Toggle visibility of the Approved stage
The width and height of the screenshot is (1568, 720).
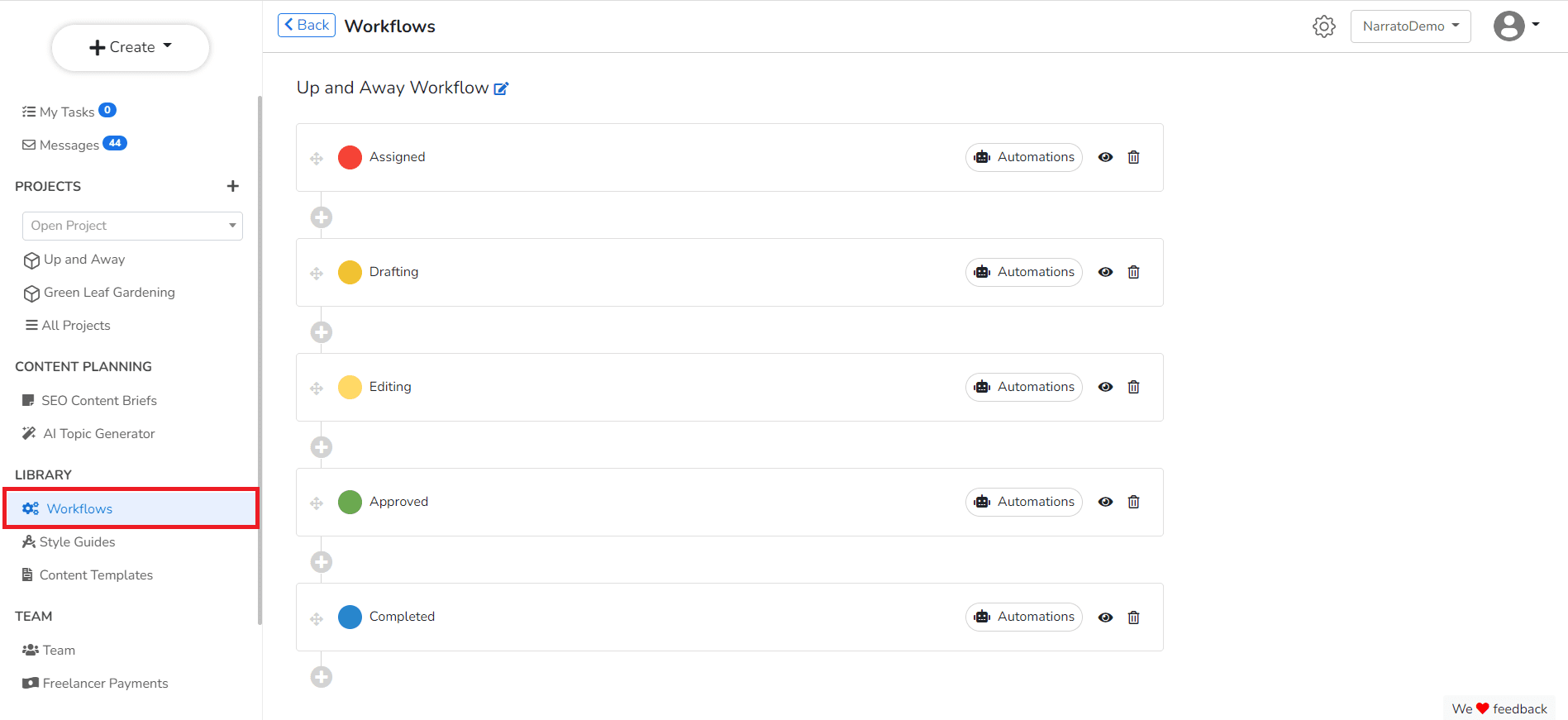pos(1105,502)
